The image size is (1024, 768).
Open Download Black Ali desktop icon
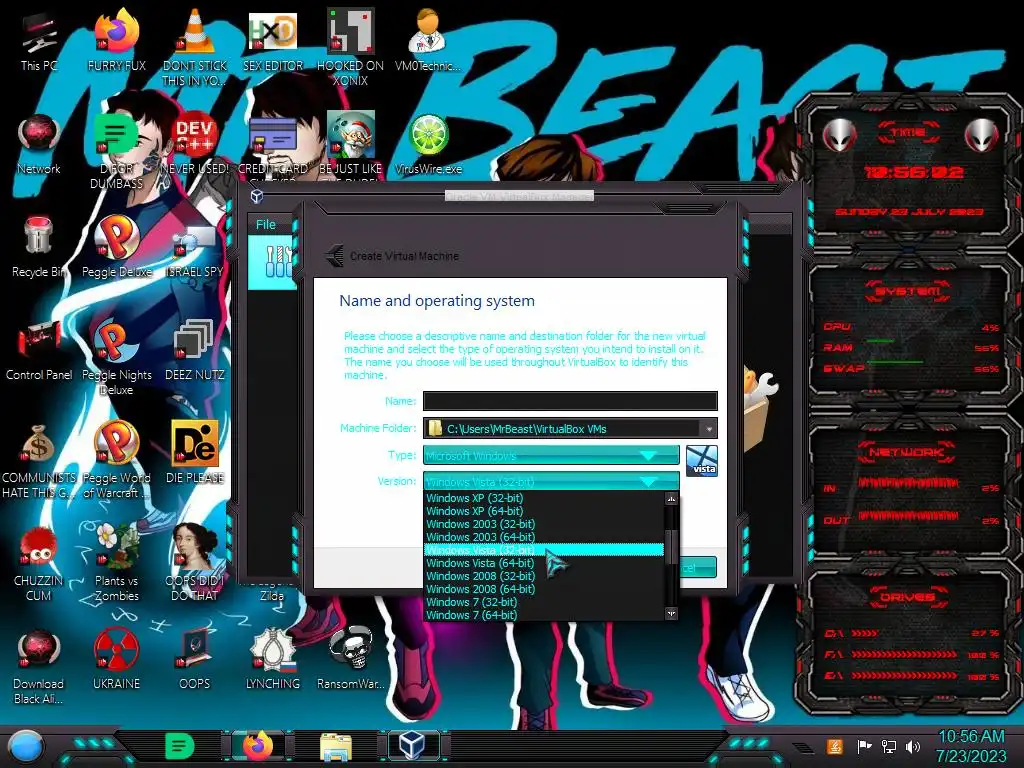pyautogui.click(x=39, y=667)
